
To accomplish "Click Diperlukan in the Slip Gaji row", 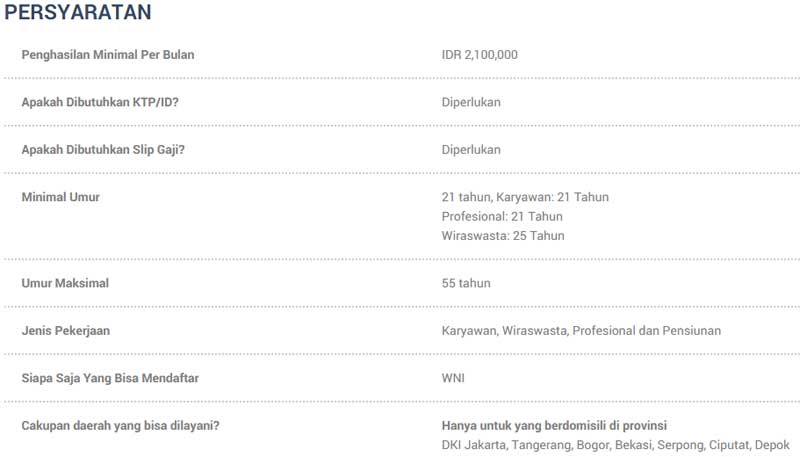I will coord(471,149).
